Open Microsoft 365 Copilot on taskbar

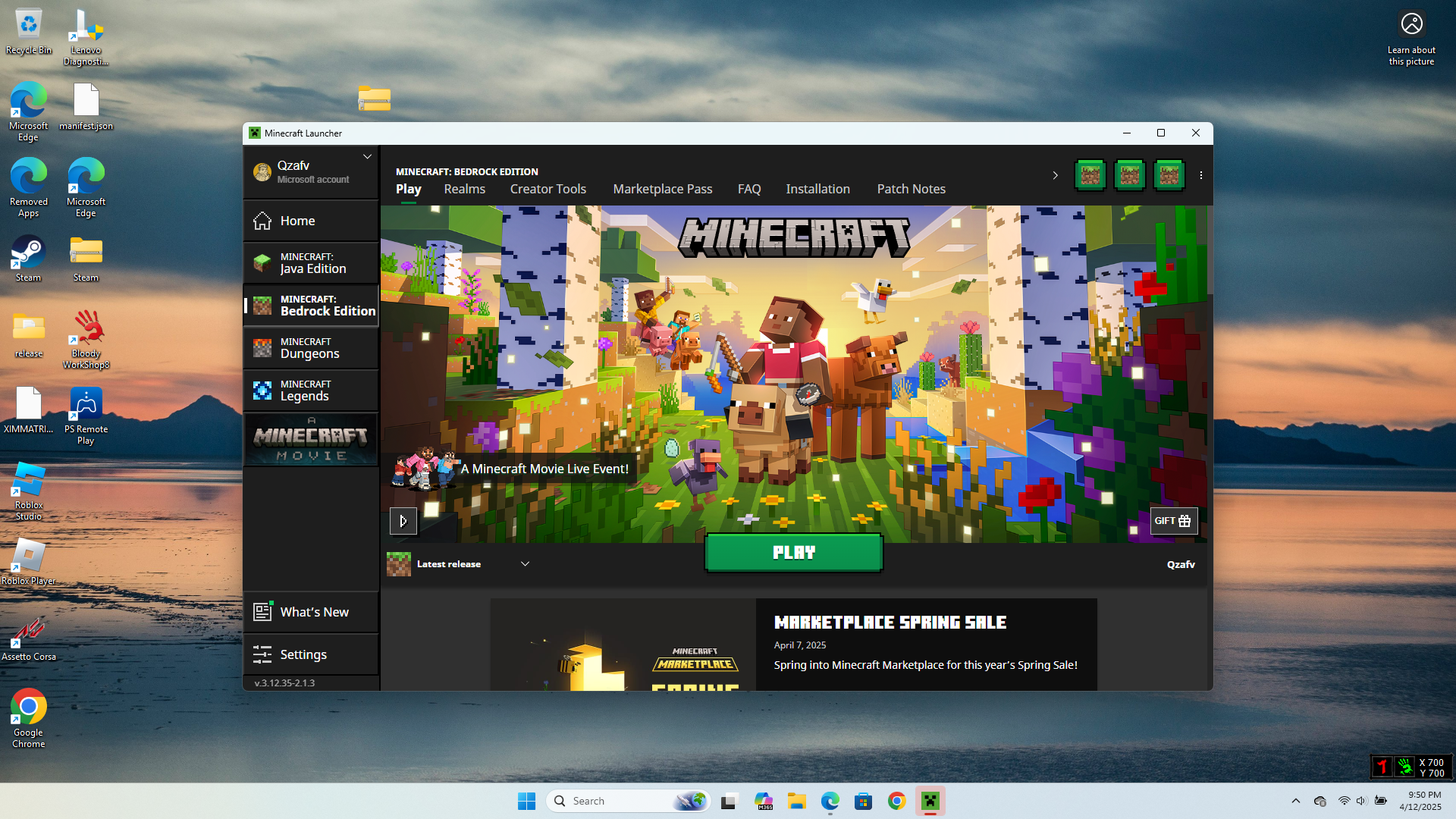[764, 801]
